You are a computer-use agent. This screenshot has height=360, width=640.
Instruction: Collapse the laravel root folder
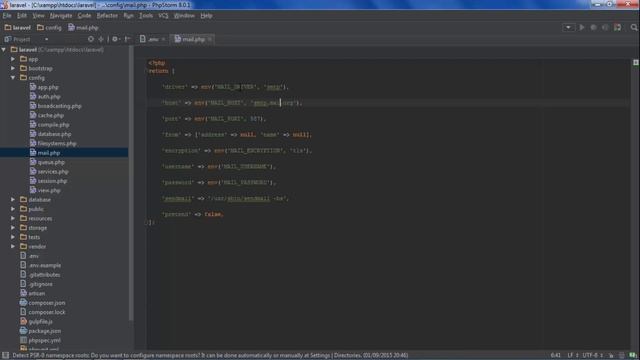[x=4, y=50]
